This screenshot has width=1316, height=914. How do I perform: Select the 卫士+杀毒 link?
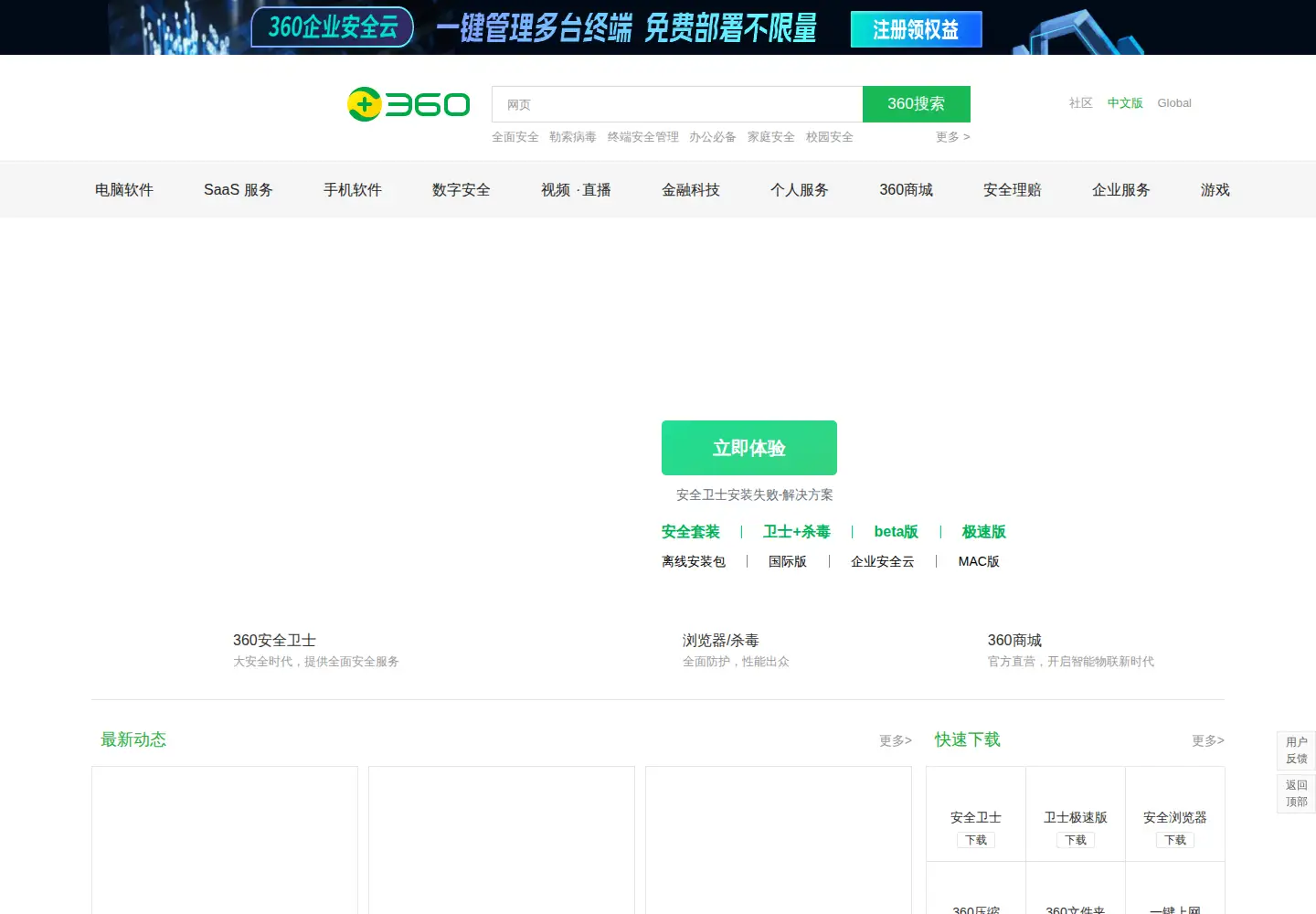click(x=797, y=532)
